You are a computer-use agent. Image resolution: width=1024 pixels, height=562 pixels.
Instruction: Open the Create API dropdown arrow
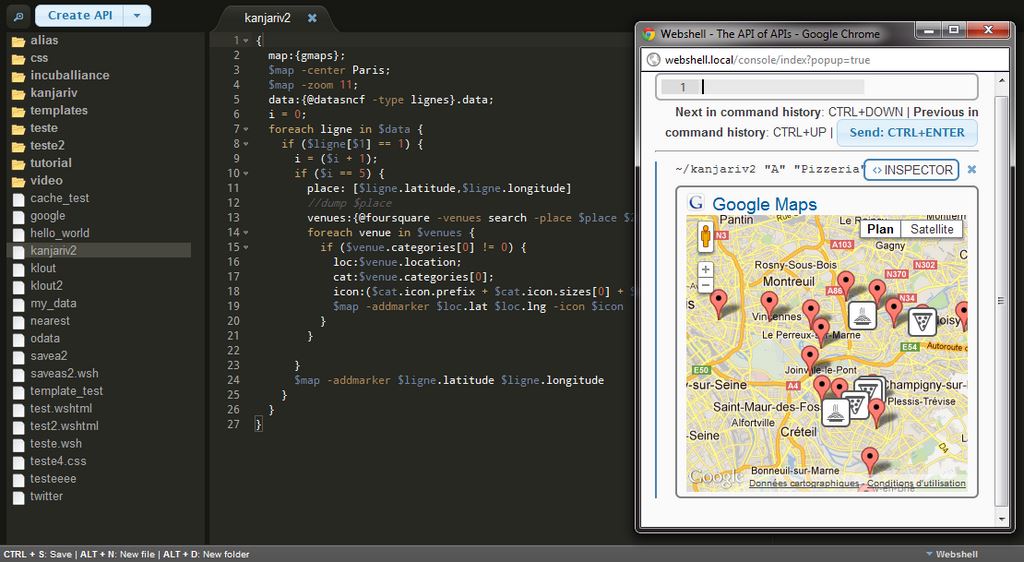click(x=137, y=16)
